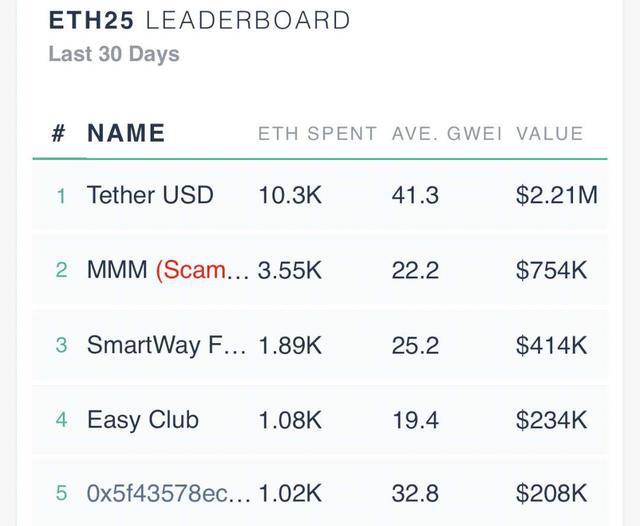Viewport: 640px width, 526px height.
Task: Select the $2.21M value cell
Action: (x=556, y=195)
